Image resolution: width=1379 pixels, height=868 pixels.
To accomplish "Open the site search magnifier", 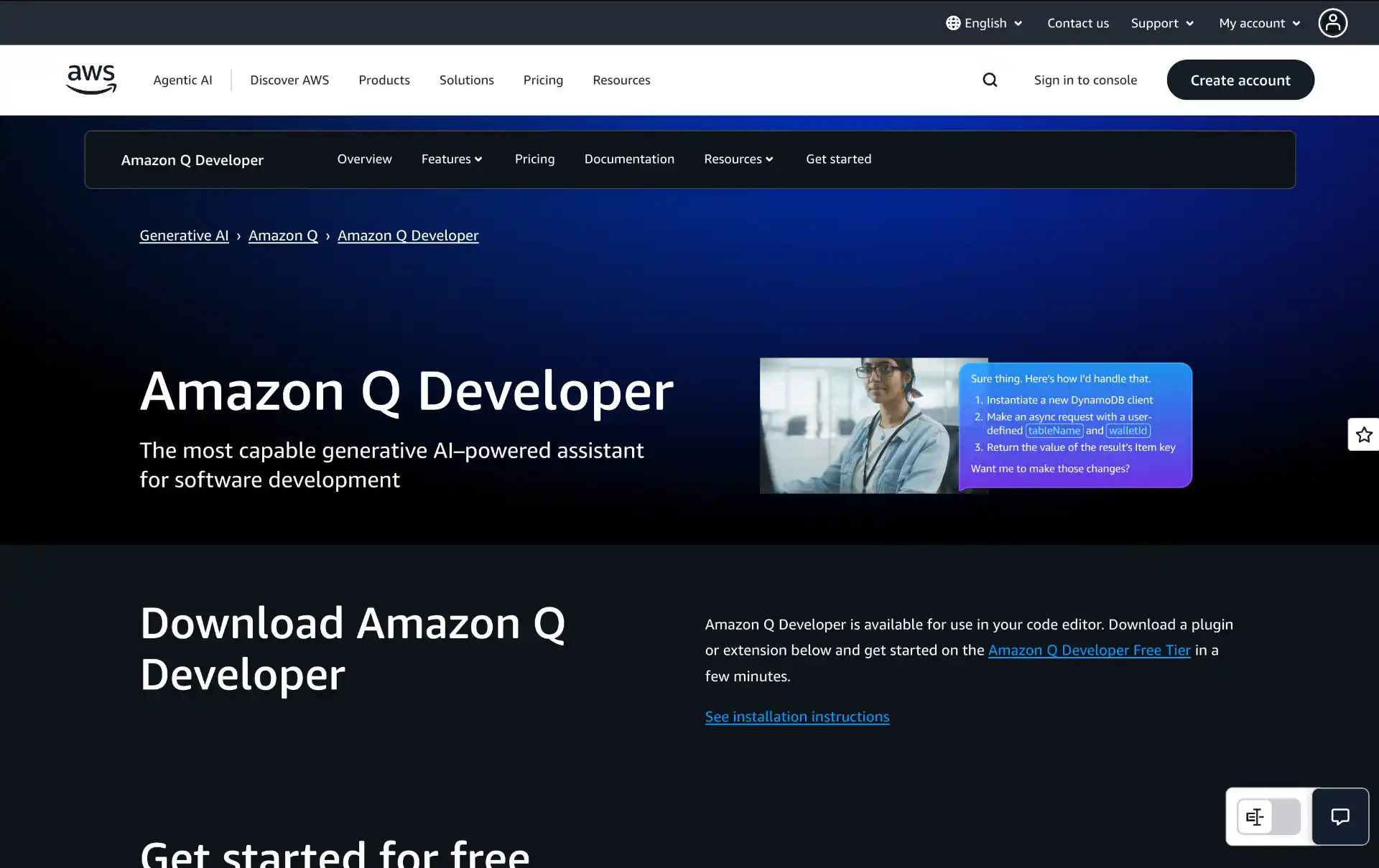I will (x=990, y=80).
